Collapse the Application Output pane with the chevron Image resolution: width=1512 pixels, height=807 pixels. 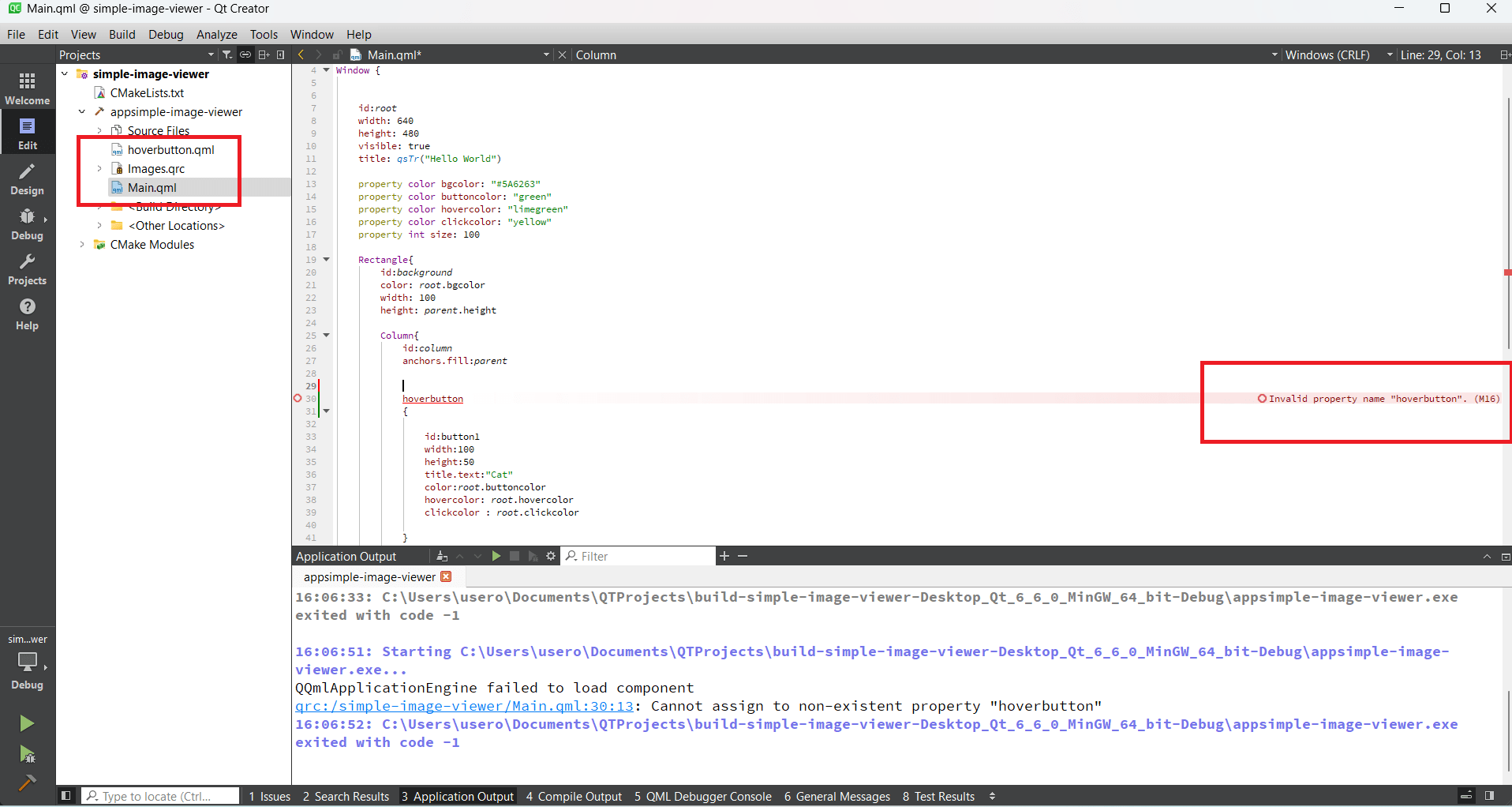tap(1488, 556)
